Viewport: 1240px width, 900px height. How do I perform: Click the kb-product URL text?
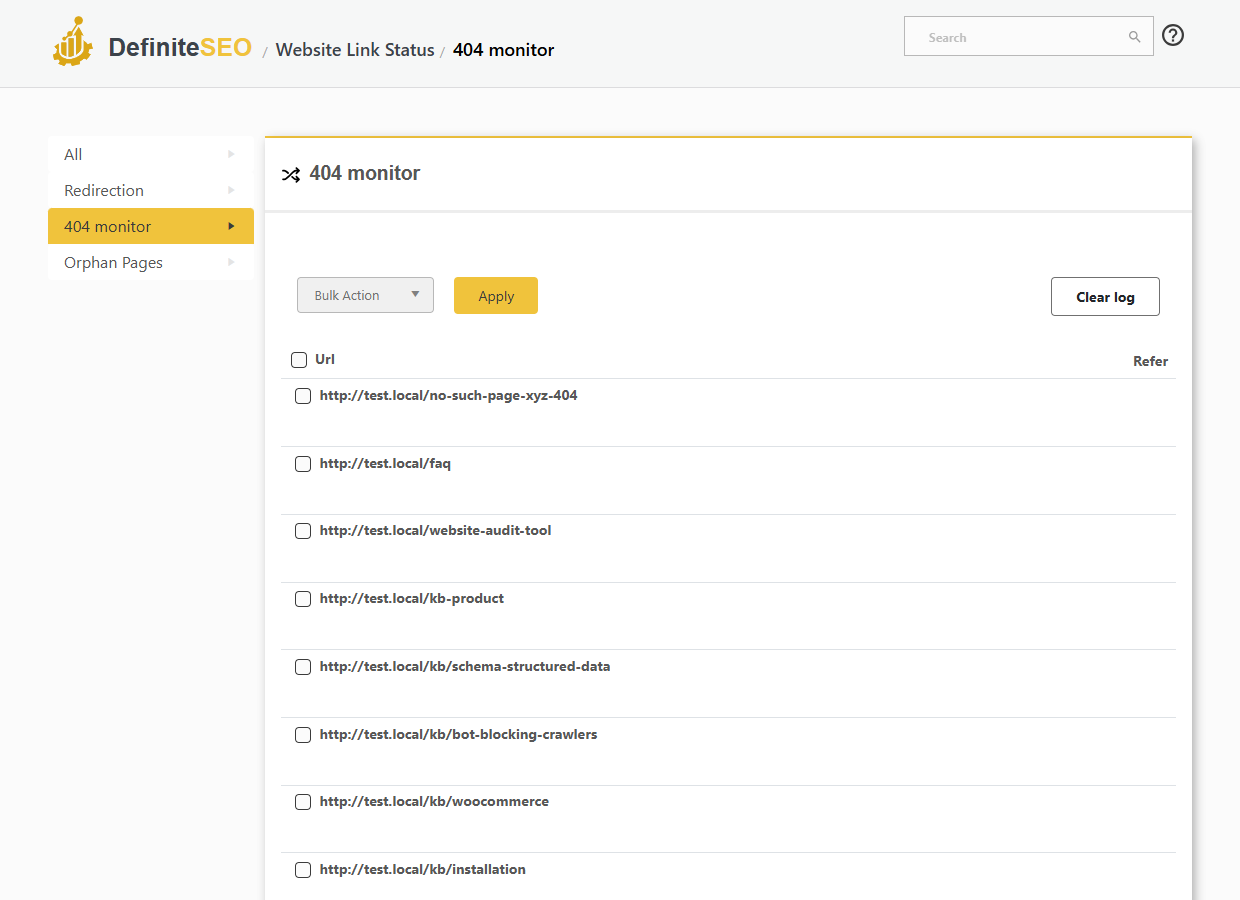[x=412, y=598]
